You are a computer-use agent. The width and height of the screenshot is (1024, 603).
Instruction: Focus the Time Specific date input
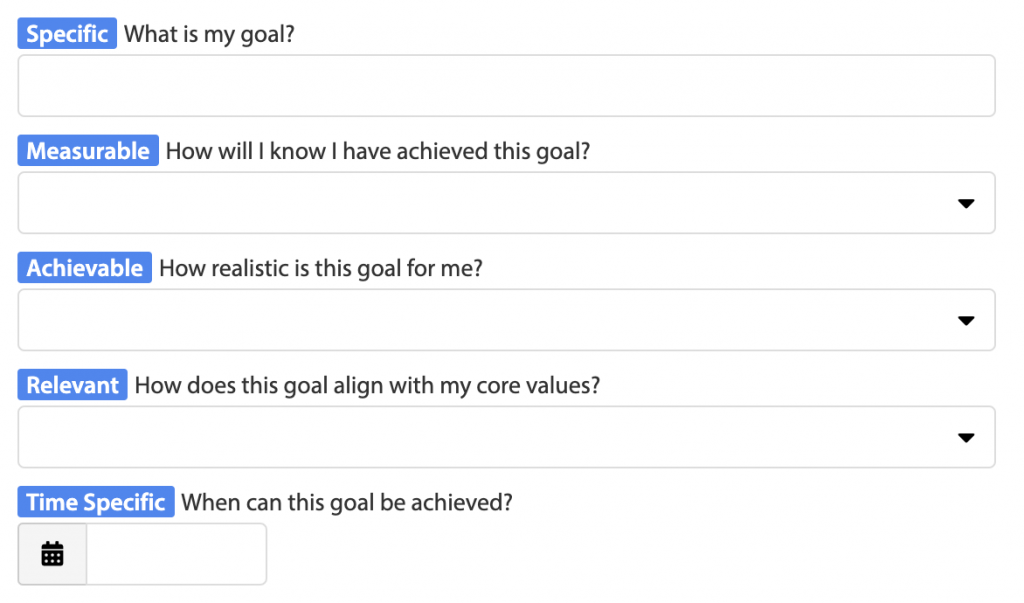click(176, 554)
